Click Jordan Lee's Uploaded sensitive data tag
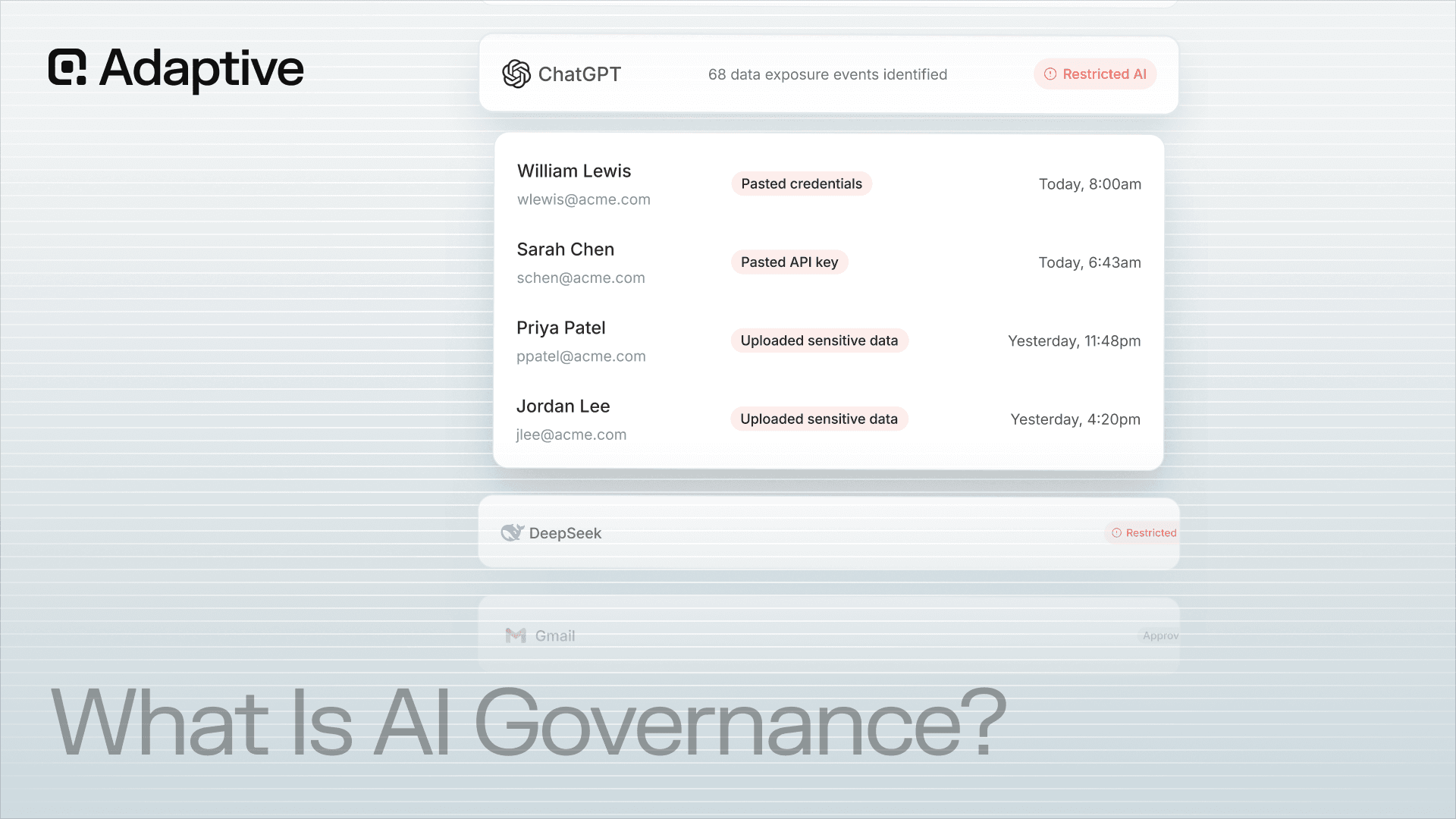This screenshot has height=819, width=1456. [x=819, y=419]
